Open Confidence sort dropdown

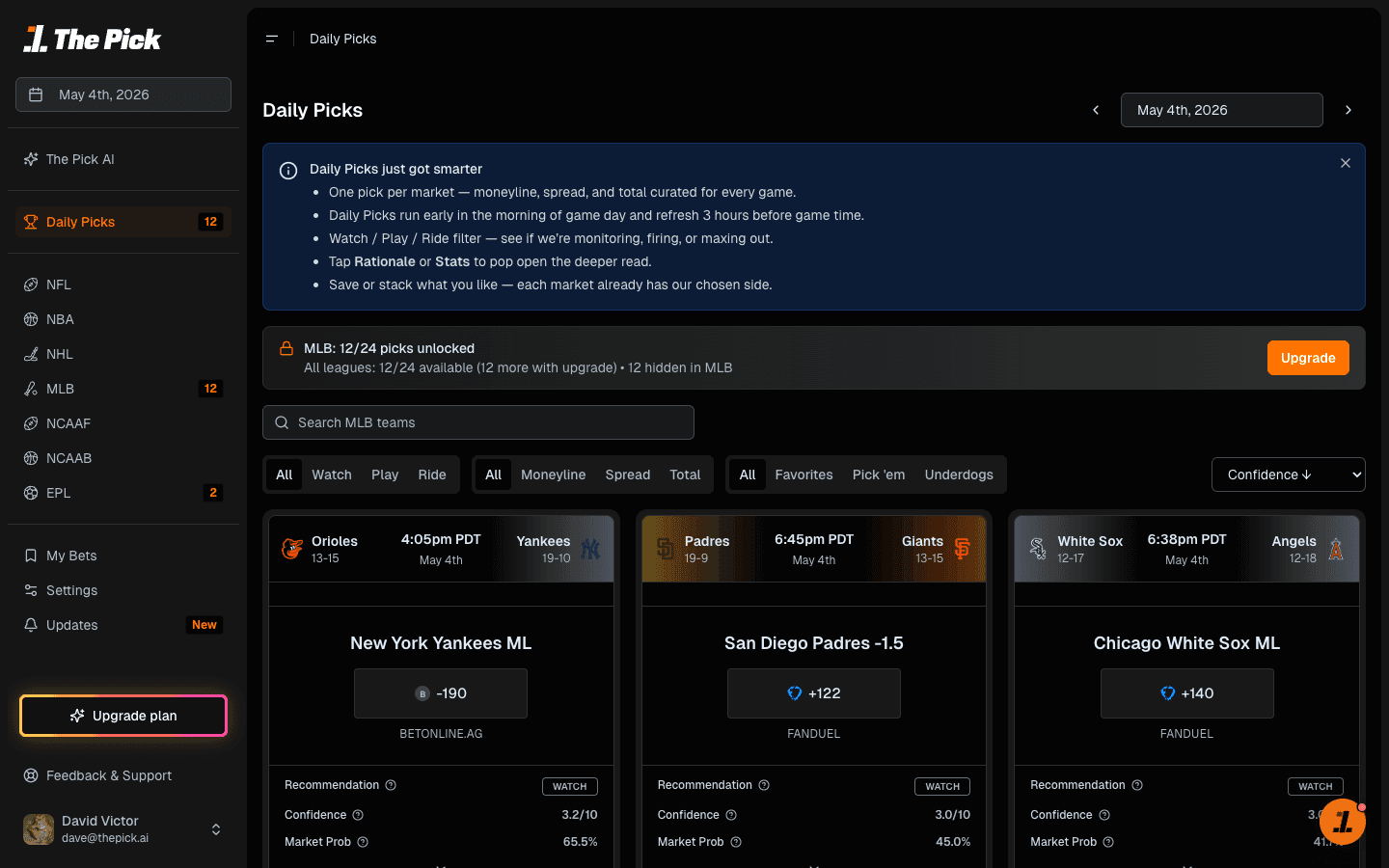tap(1289, 475)
